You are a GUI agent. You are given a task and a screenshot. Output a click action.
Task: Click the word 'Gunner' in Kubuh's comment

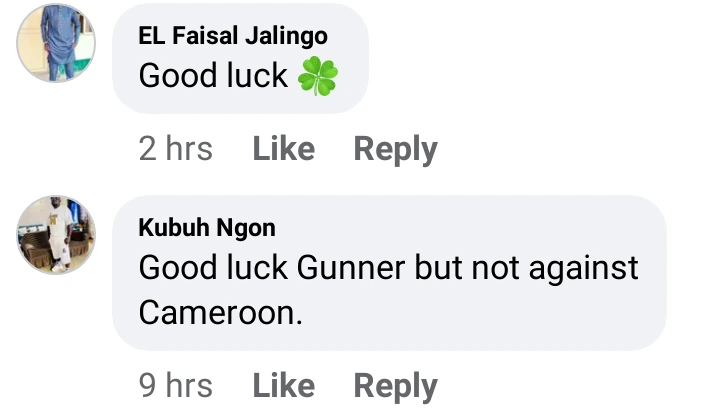351,268
